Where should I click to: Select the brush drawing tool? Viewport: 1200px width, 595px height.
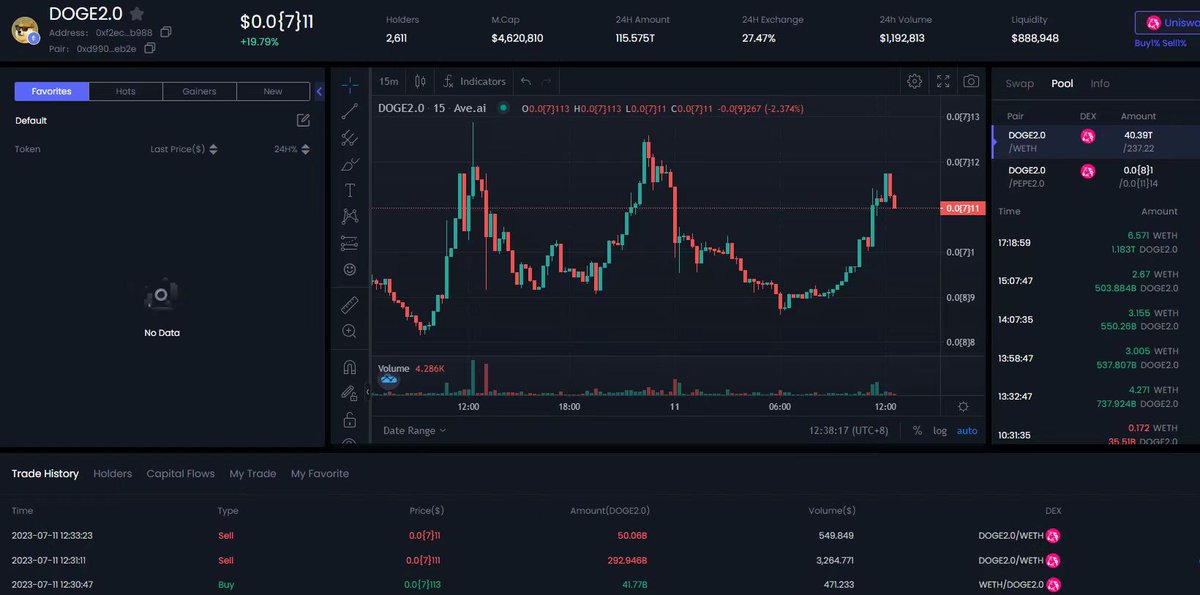click(349, 163)
